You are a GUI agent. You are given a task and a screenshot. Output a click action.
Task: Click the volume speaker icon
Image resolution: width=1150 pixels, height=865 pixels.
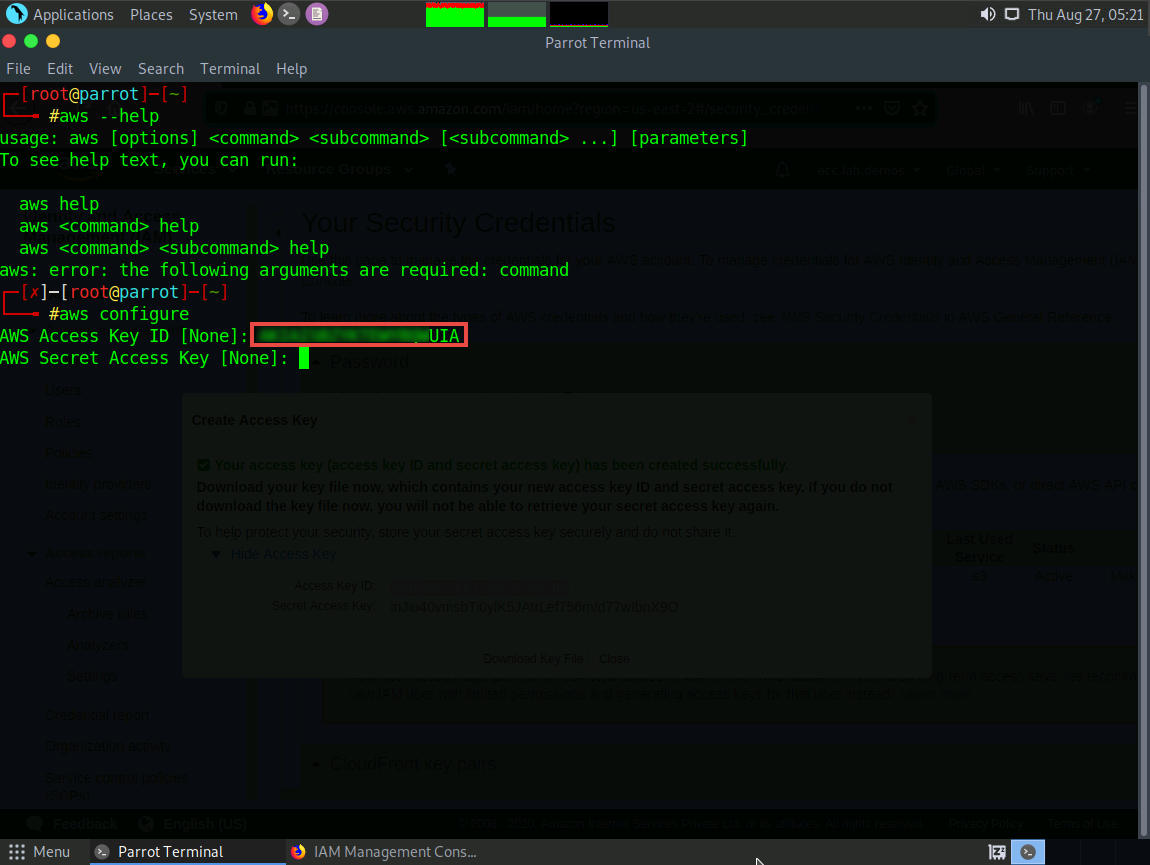(x=988, y=14)
